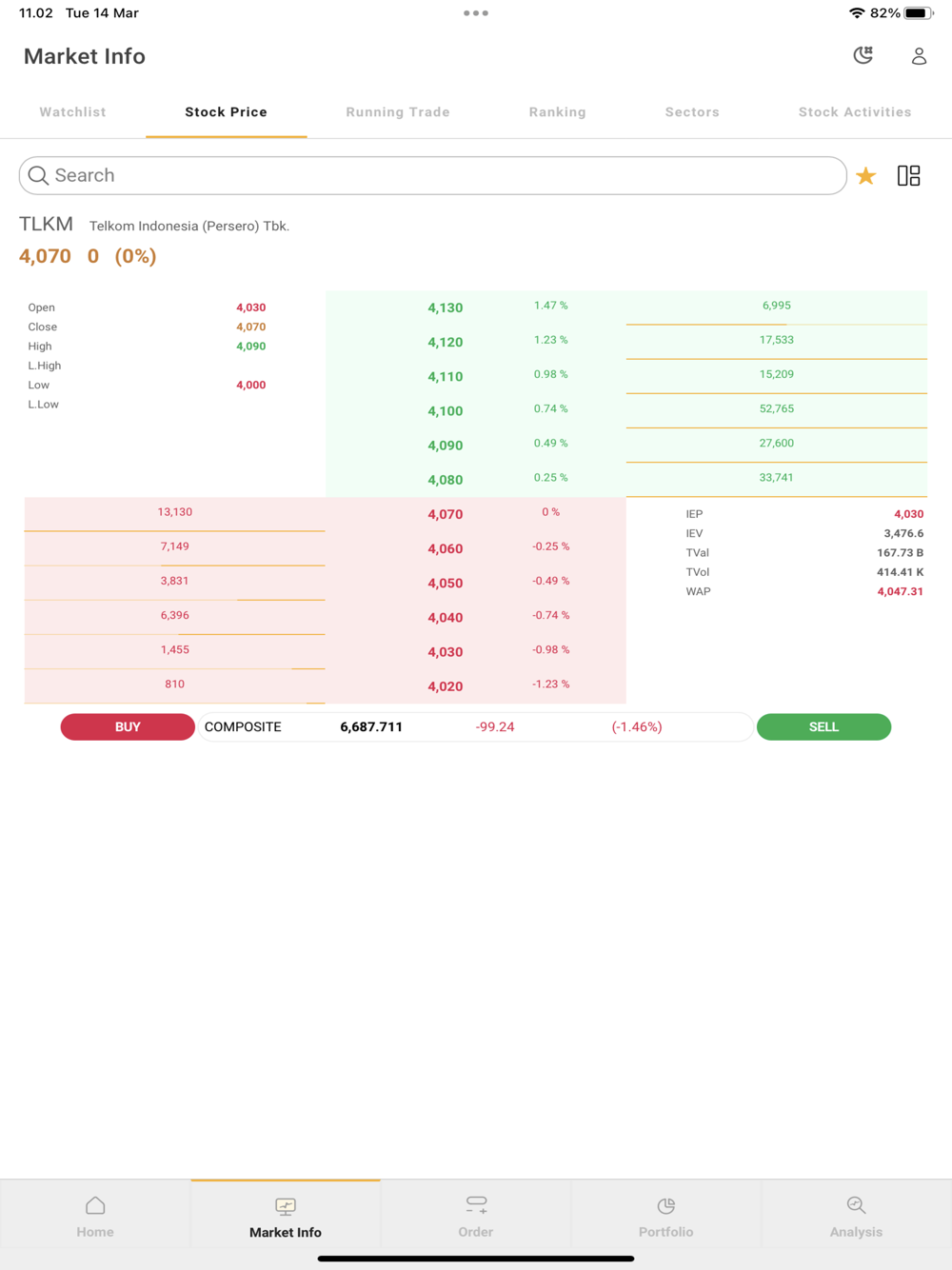The width and height of the screenshot is (952, 1270).
Task: Open the Home icon in the bottom bar
Action: 95,1205
